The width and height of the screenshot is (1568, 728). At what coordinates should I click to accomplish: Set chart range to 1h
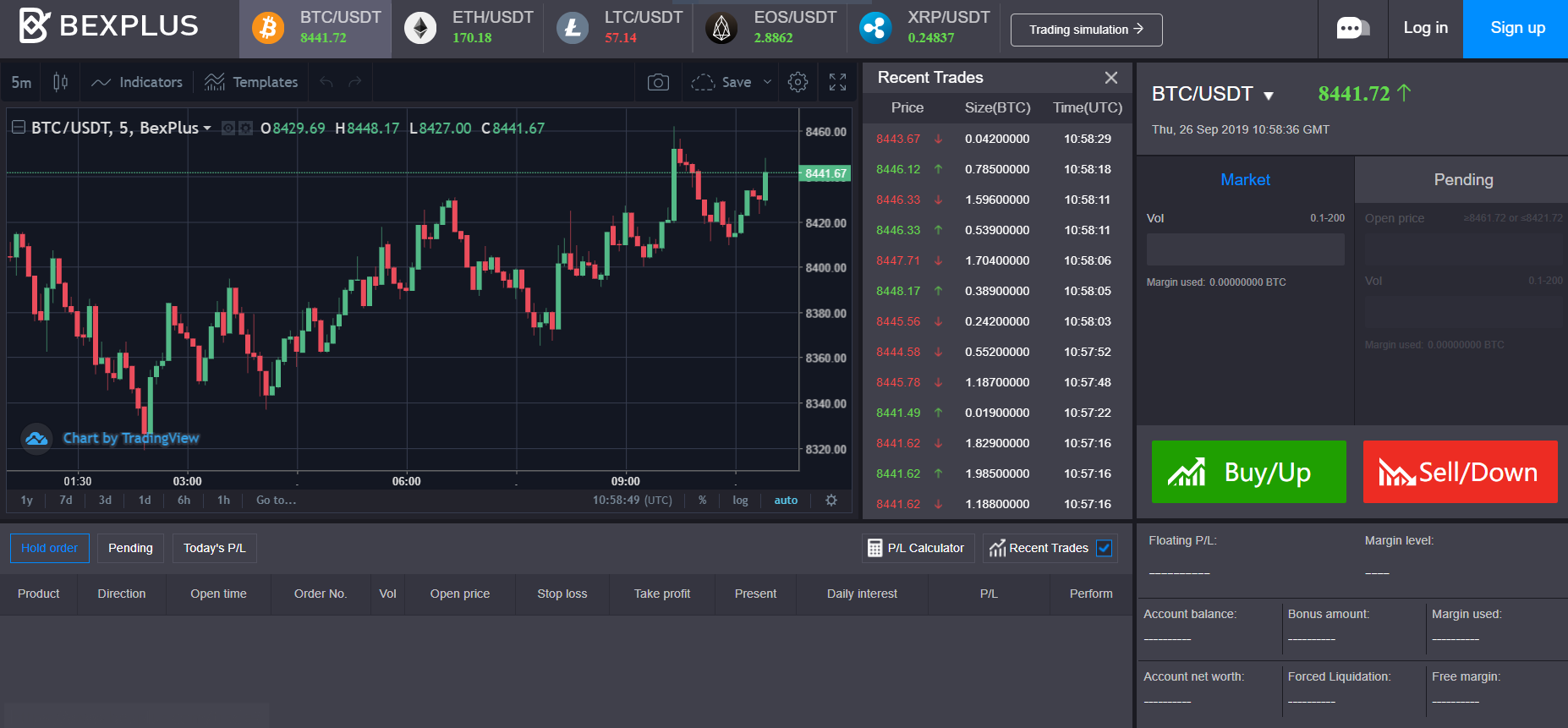(223, 500)
